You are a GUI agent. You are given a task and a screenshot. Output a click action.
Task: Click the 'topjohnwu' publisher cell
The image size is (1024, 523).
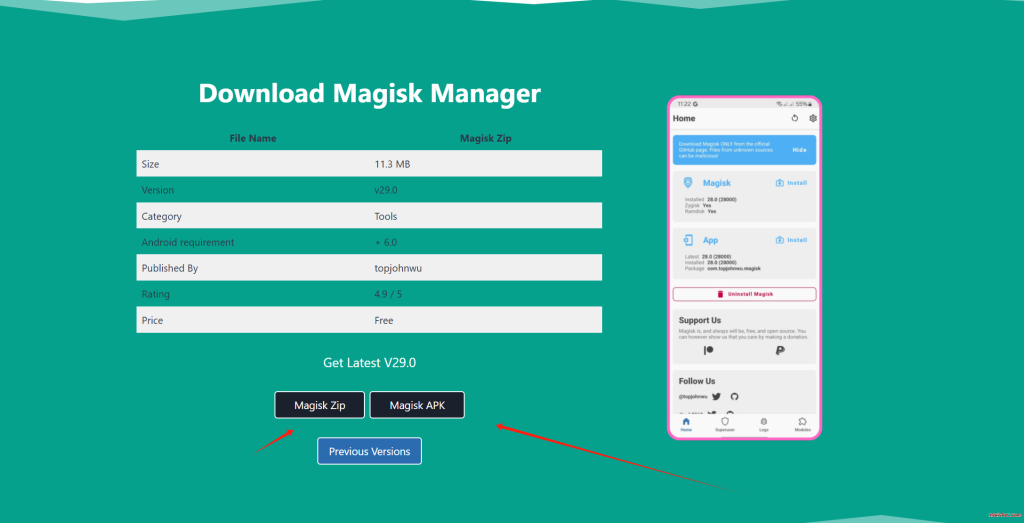tap(396, 268)
